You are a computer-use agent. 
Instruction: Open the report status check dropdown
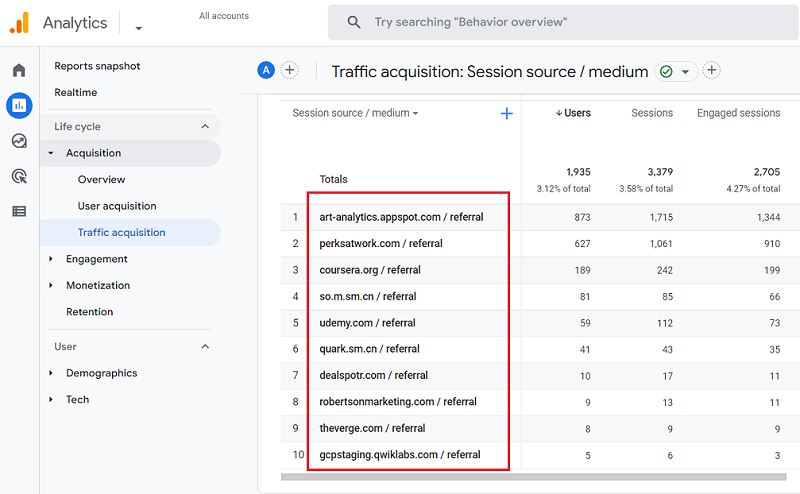tap(676, 71)
